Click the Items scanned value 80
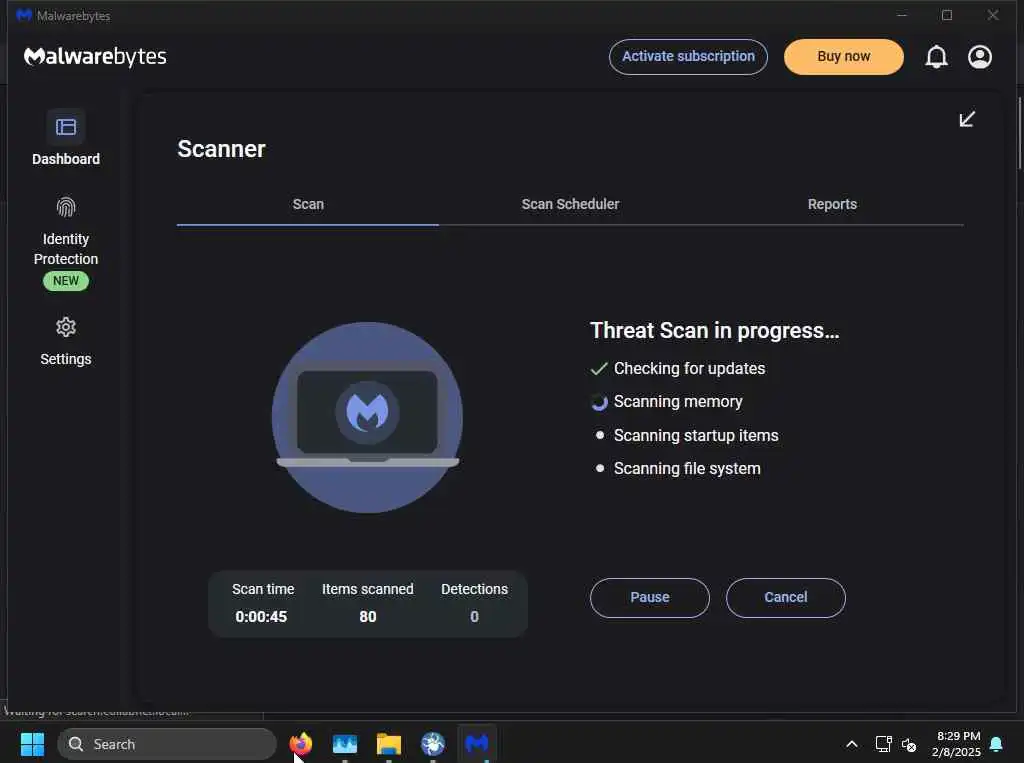The height and width of the screenshot is (763, 1024). [368, 617]
